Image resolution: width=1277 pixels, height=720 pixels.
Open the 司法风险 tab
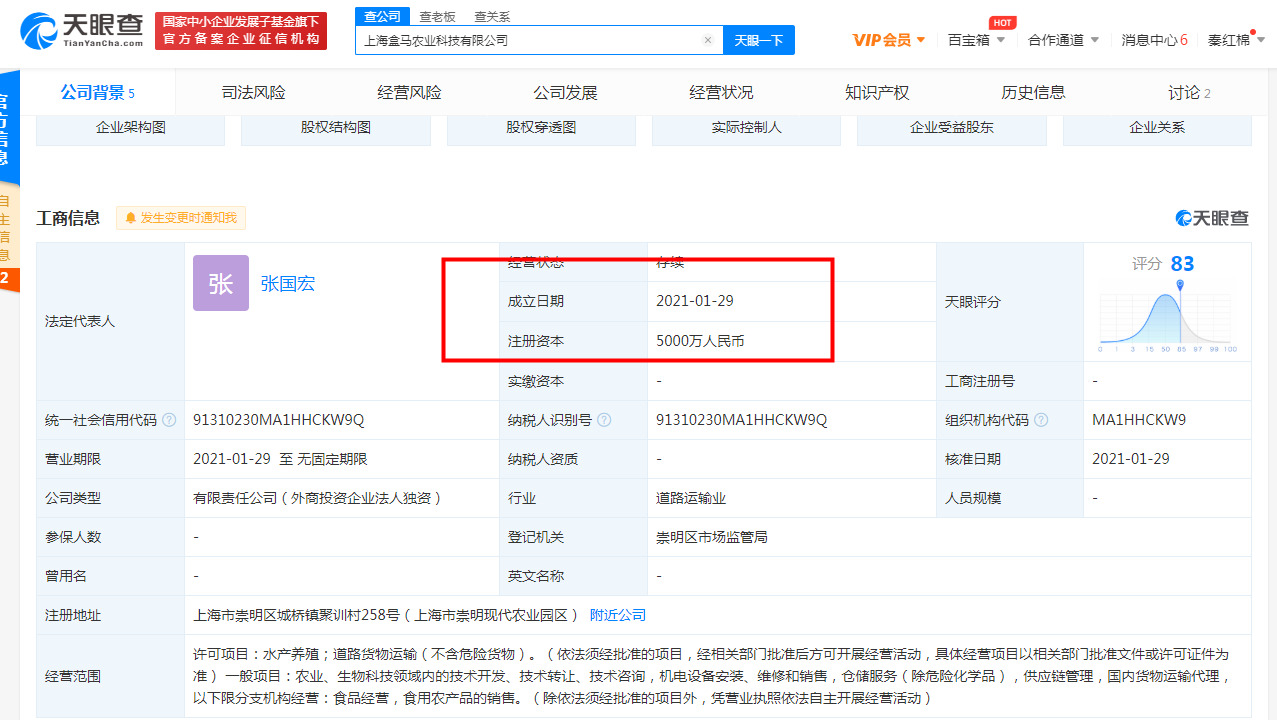coord(253,93)
